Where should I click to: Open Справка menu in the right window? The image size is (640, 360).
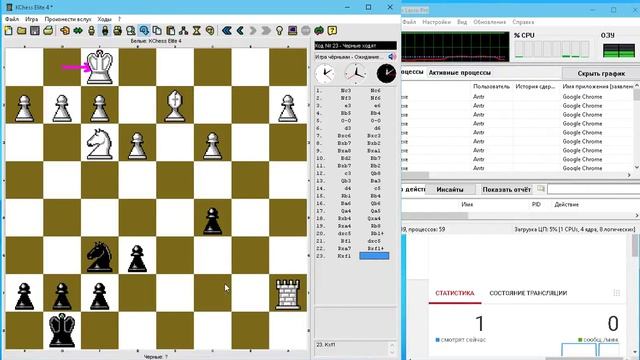tap(523, 22)
